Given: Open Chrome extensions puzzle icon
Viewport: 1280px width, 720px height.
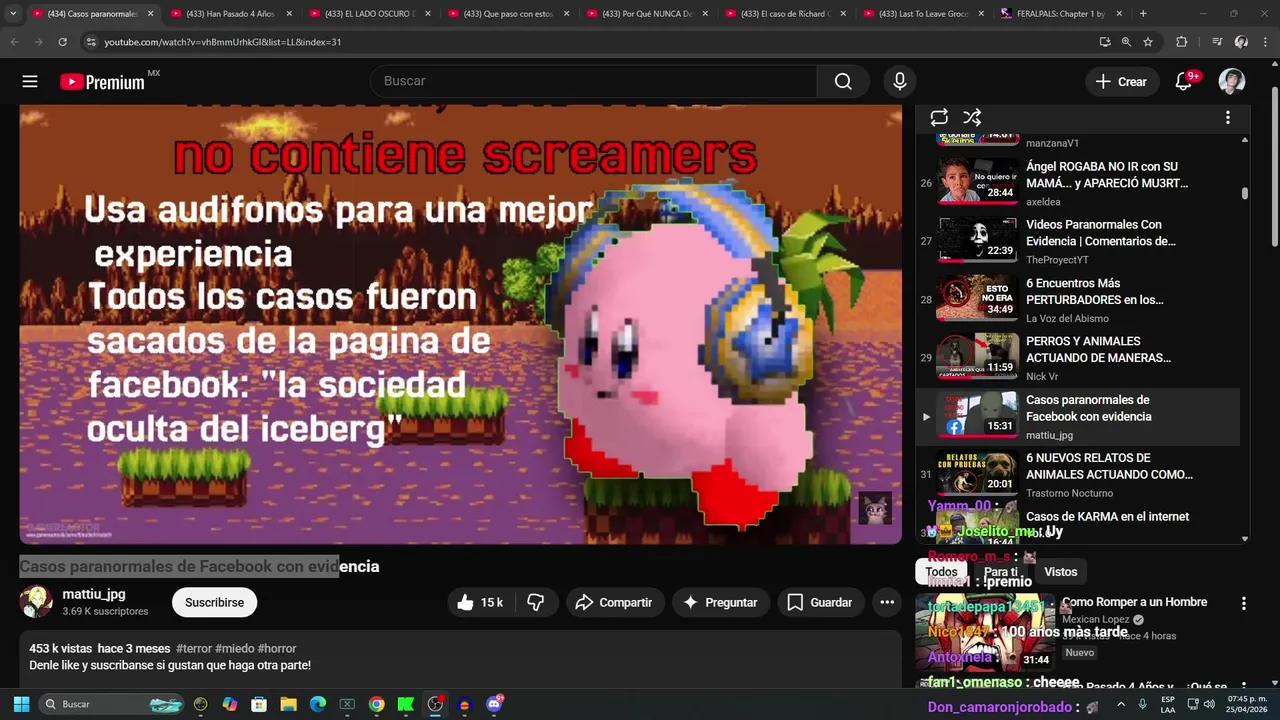Looking at the screenshot, I should pos(1182,42).
